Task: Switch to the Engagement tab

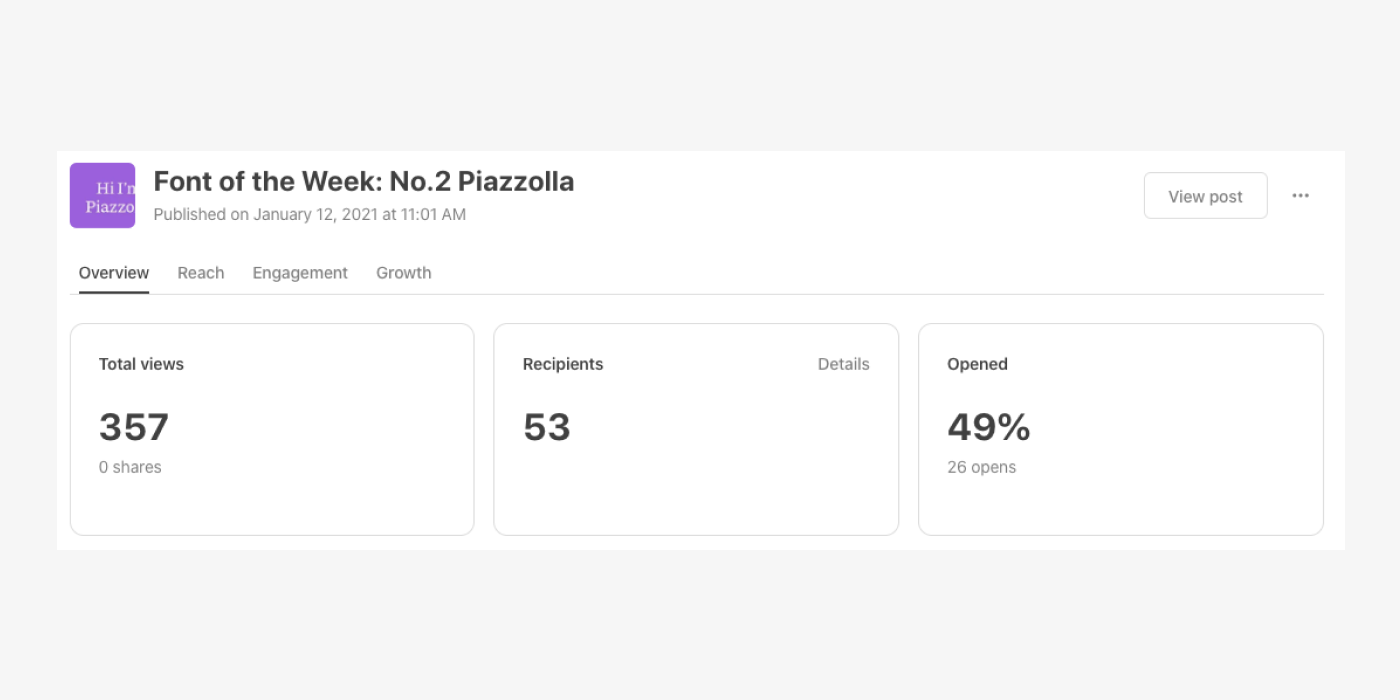Action: coord(299,272)
